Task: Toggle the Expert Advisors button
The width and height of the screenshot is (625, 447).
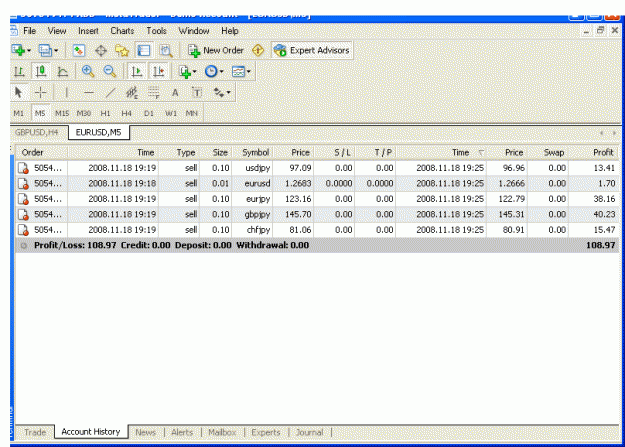Action: click(312, 50)
